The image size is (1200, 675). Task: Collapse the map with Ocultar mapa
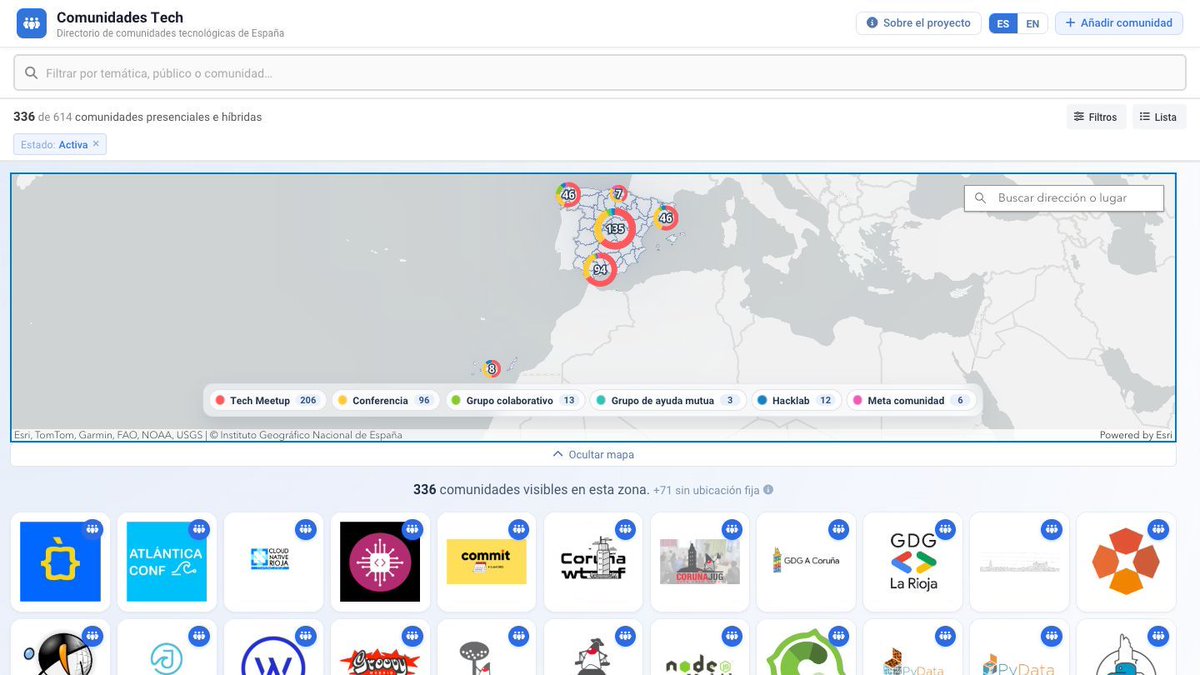593,454
